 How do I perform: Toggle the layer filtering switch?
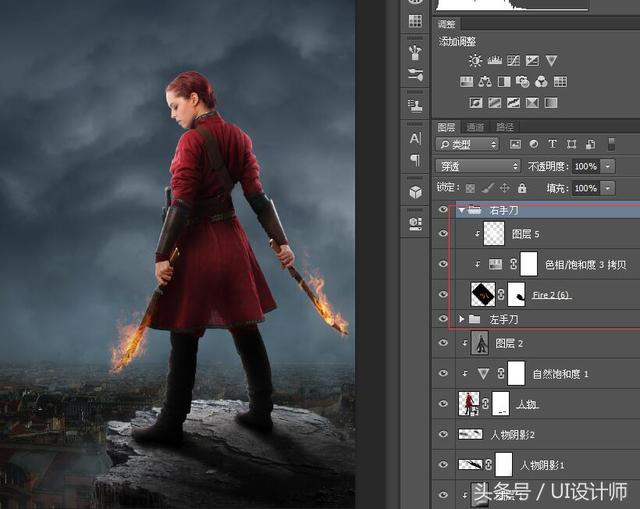click(x=611, y=144)
